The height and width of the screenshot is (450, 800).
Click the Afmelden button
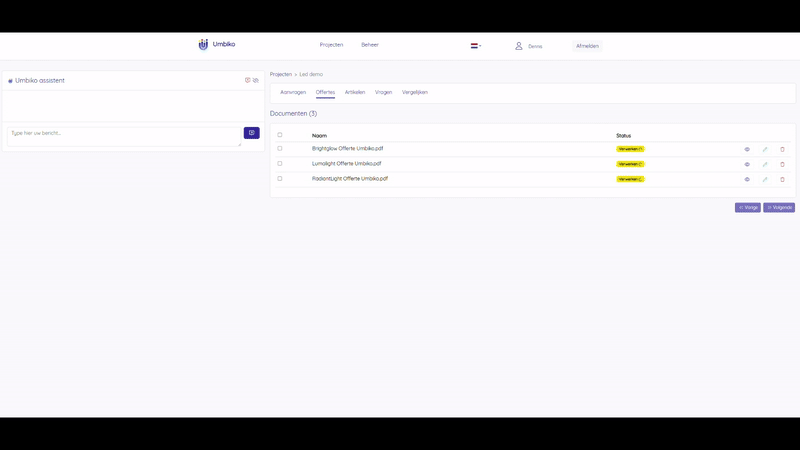point(587,46)
